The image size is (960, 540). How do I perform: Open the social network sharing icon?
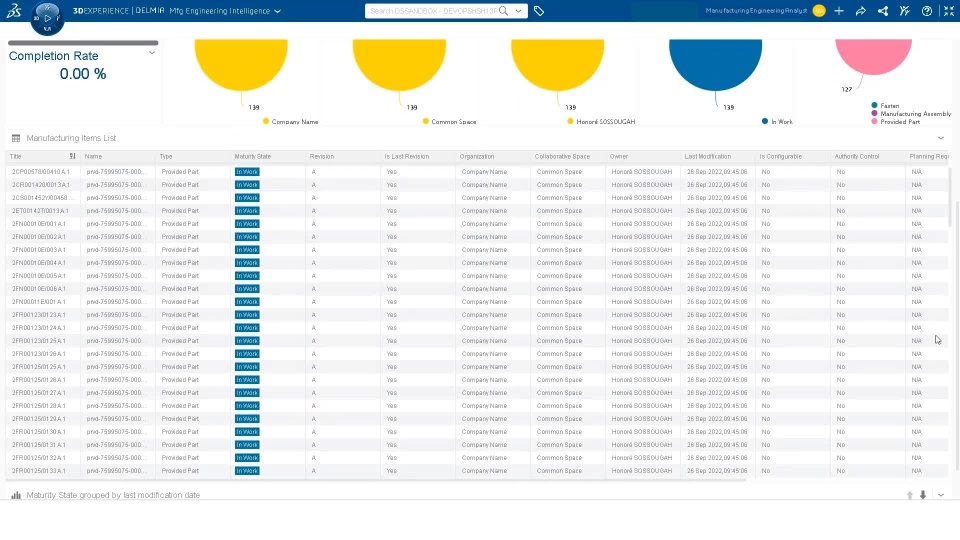[883, 11]
